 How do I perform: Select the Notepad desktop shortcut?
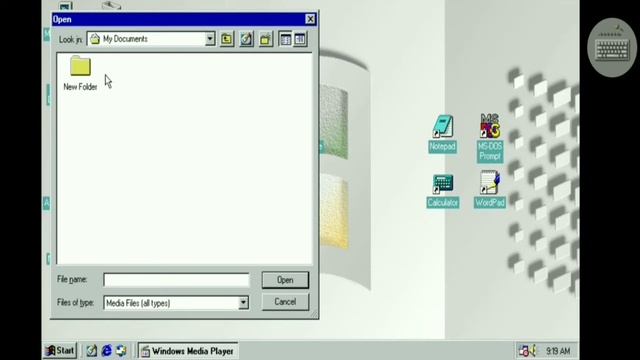[442, 134]
